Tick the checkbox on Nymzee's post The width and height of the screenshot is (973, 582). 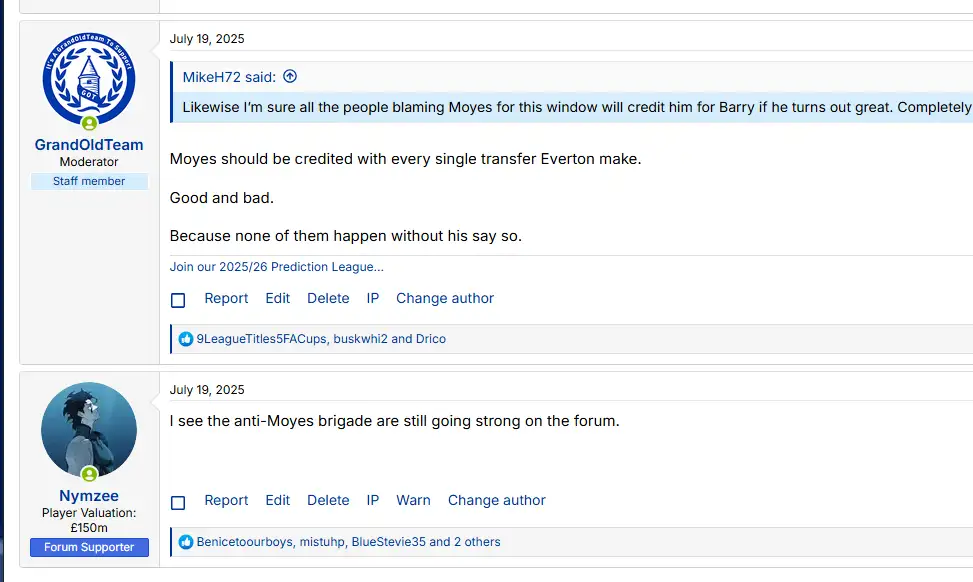click(178, 502)
